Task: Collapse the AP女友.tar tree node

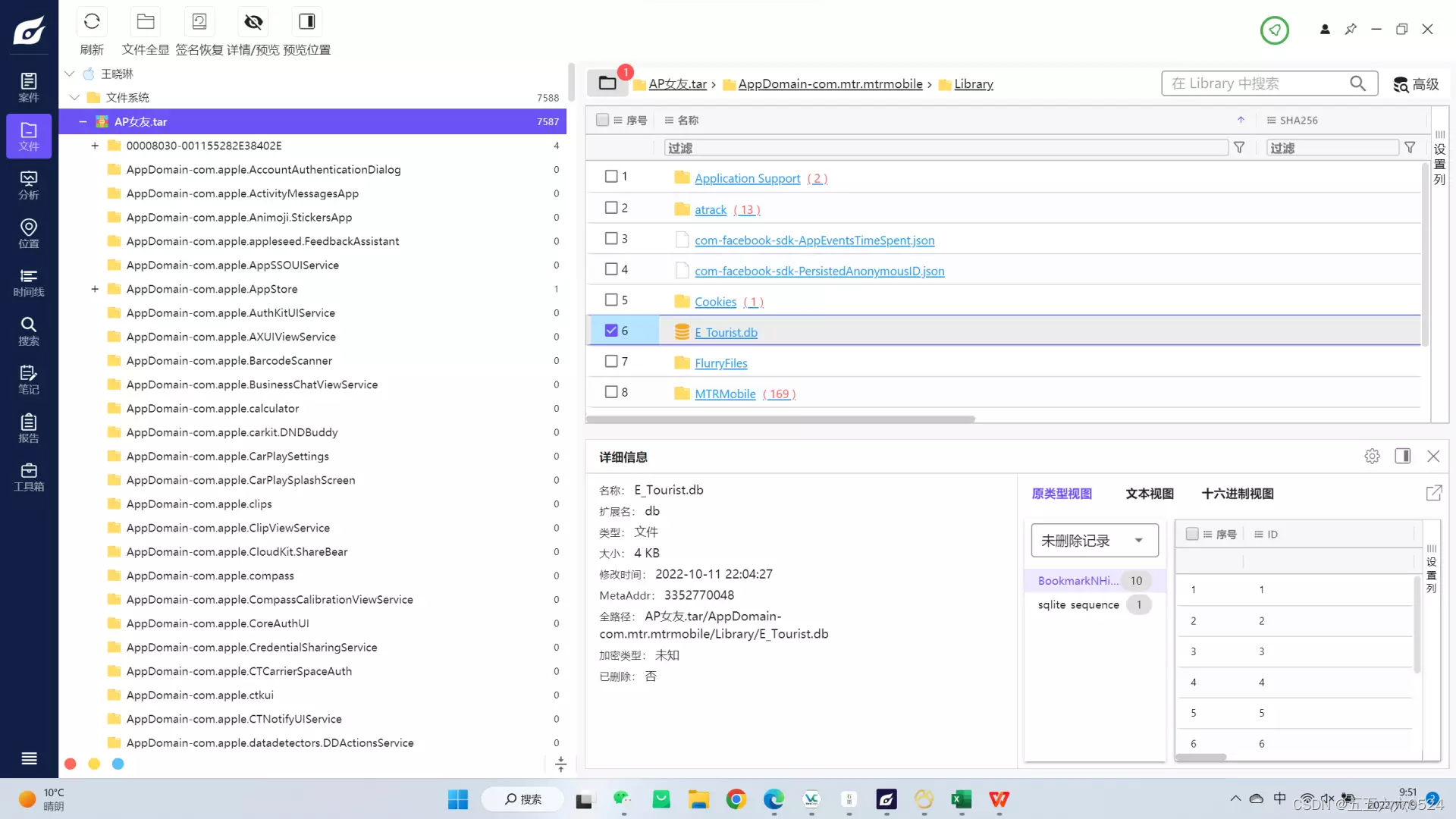Action: pyautogui.click(x=83, y=121)
